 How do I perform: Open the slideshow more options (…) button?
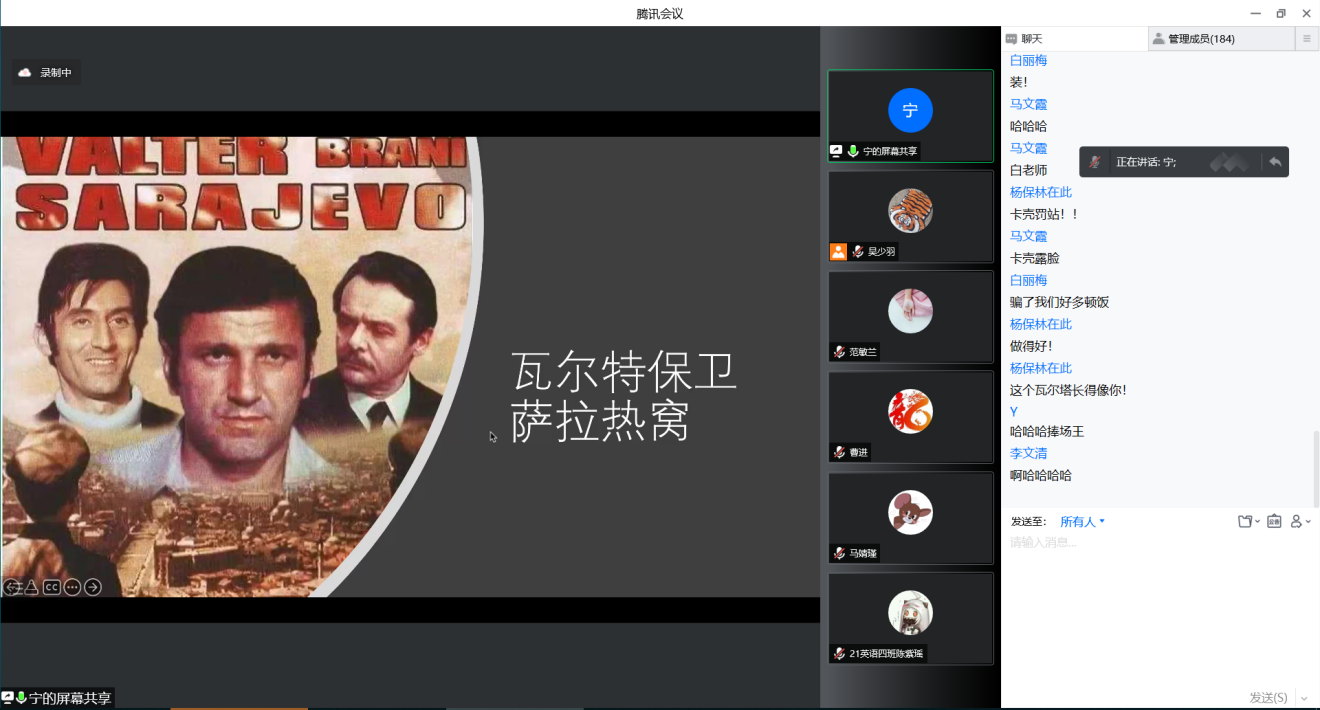pos(72,587)
